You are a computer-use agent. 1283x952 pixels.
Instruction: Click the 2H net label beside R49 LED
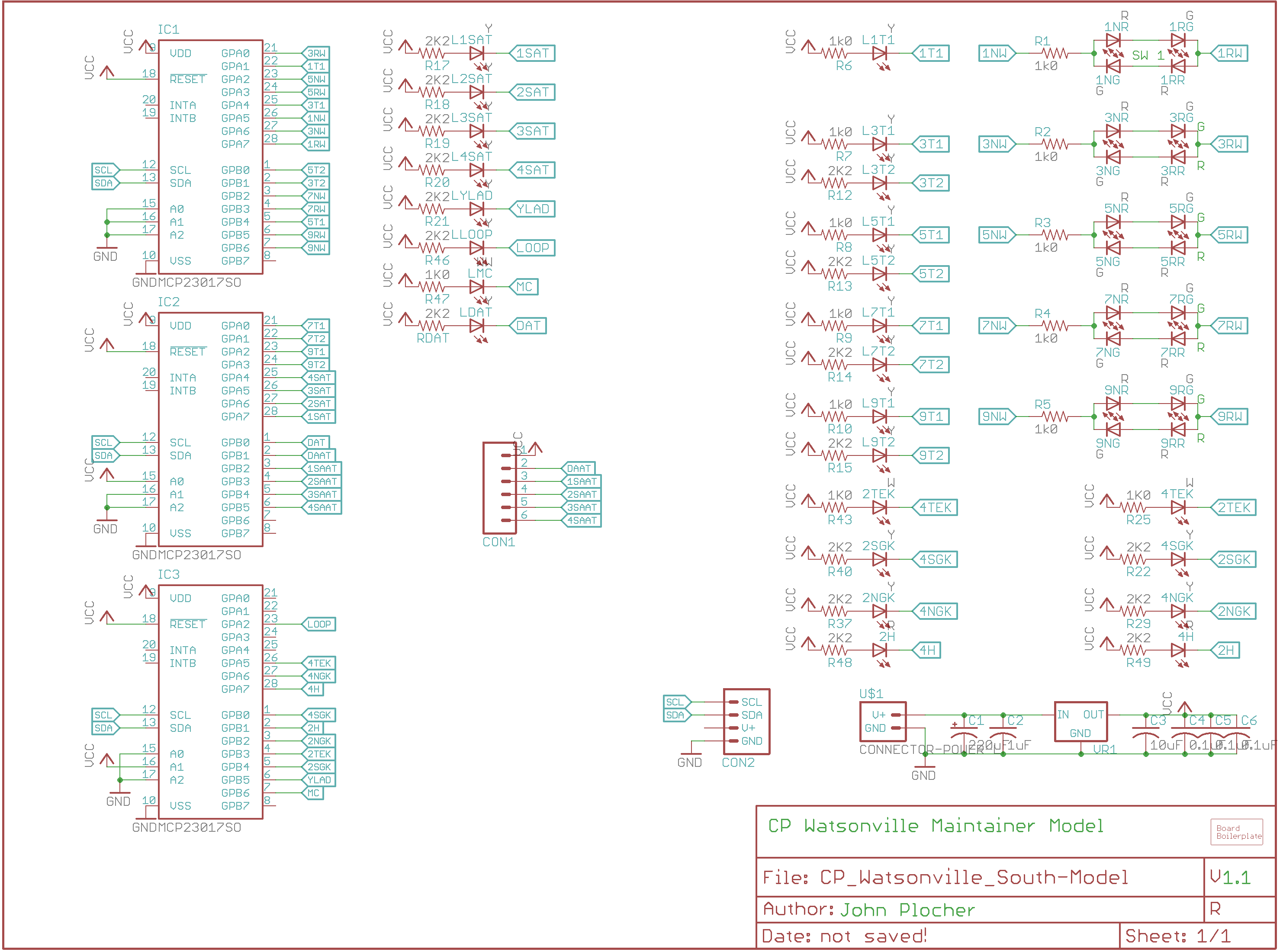tap(1225, 651)
